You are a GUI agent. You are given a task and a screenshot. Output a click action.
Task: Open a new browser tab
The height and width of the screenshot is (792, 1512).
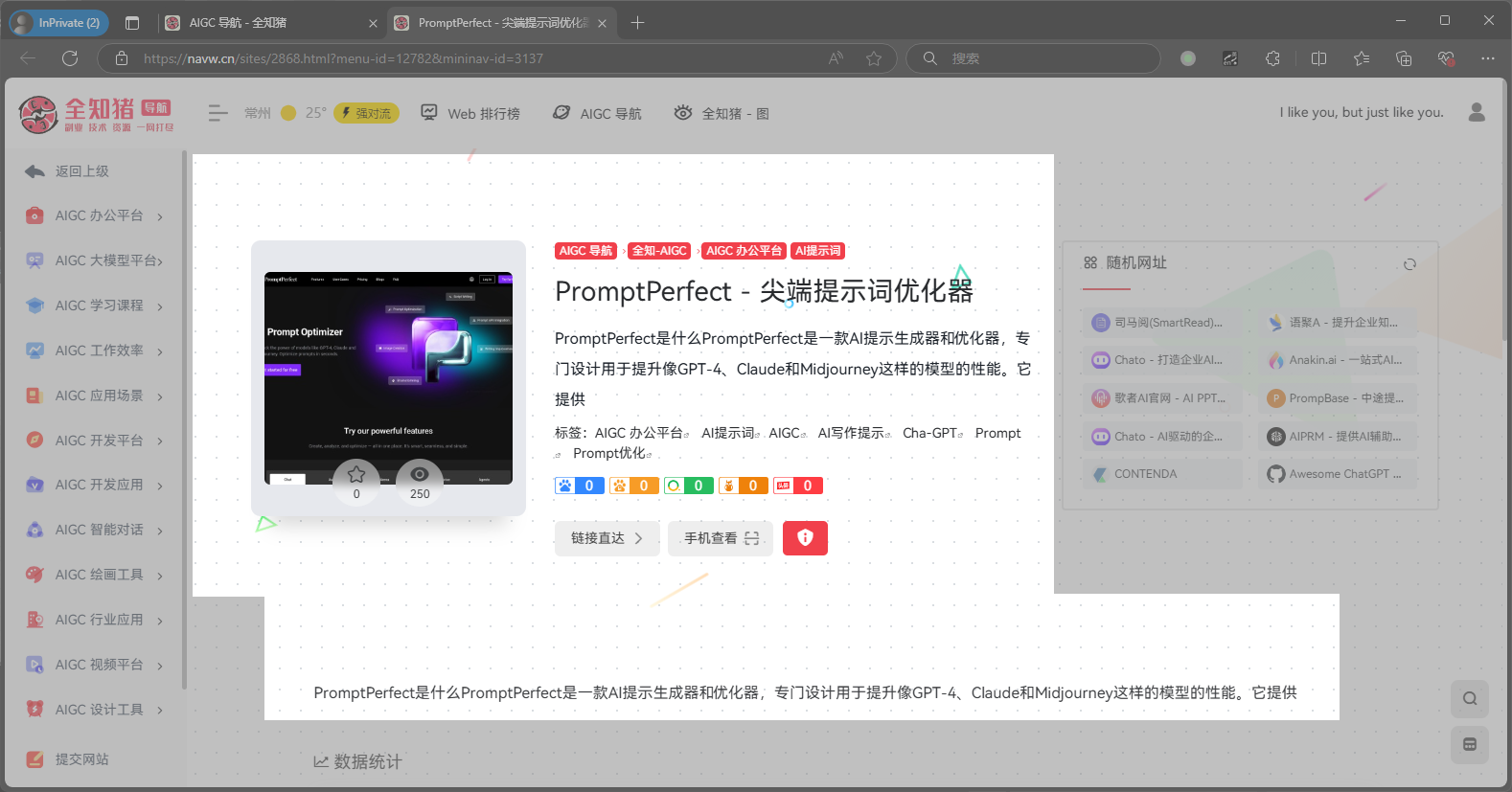(637, 22)
